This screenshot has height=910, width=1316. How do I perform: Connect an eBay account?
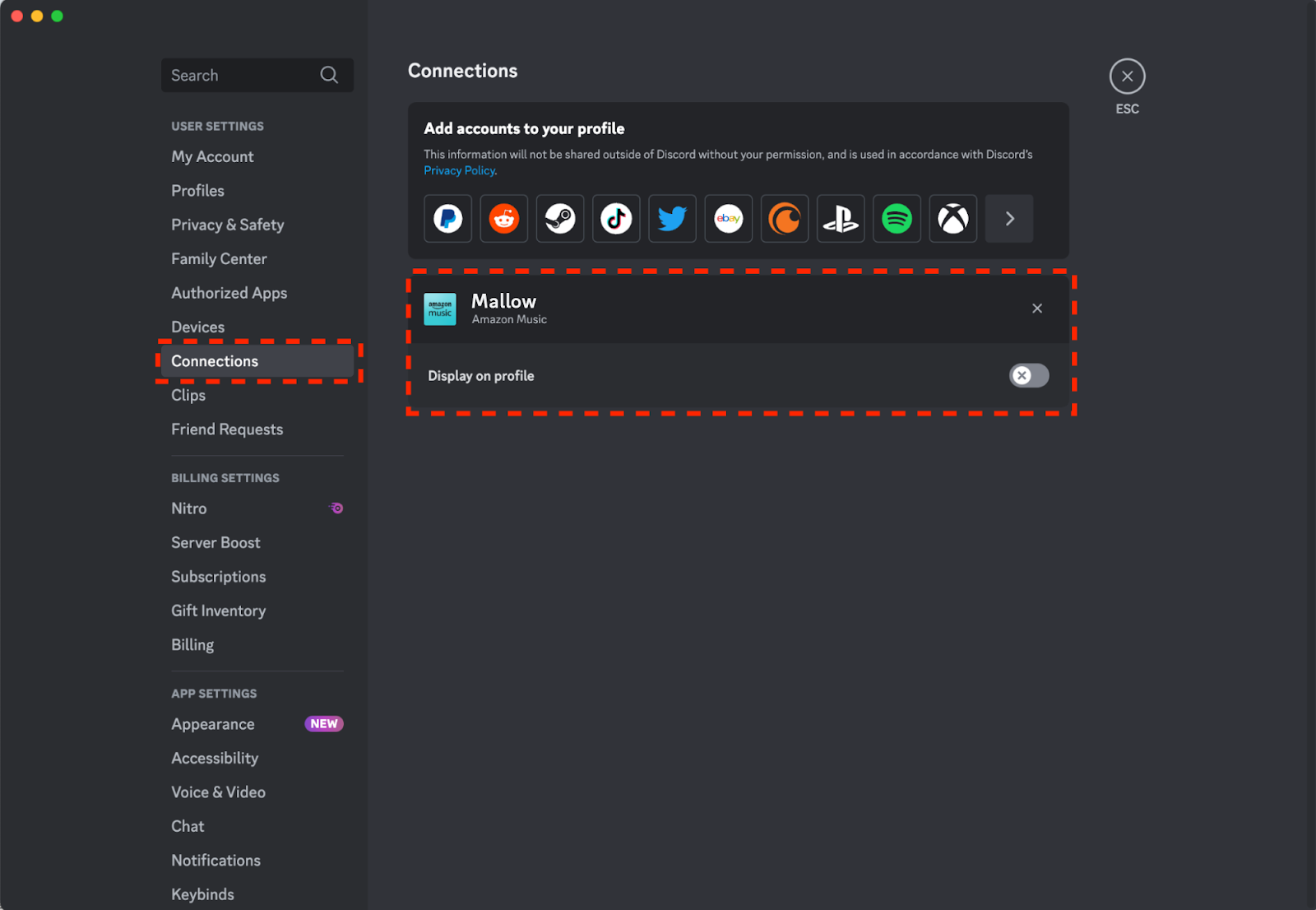pos(729,219)
